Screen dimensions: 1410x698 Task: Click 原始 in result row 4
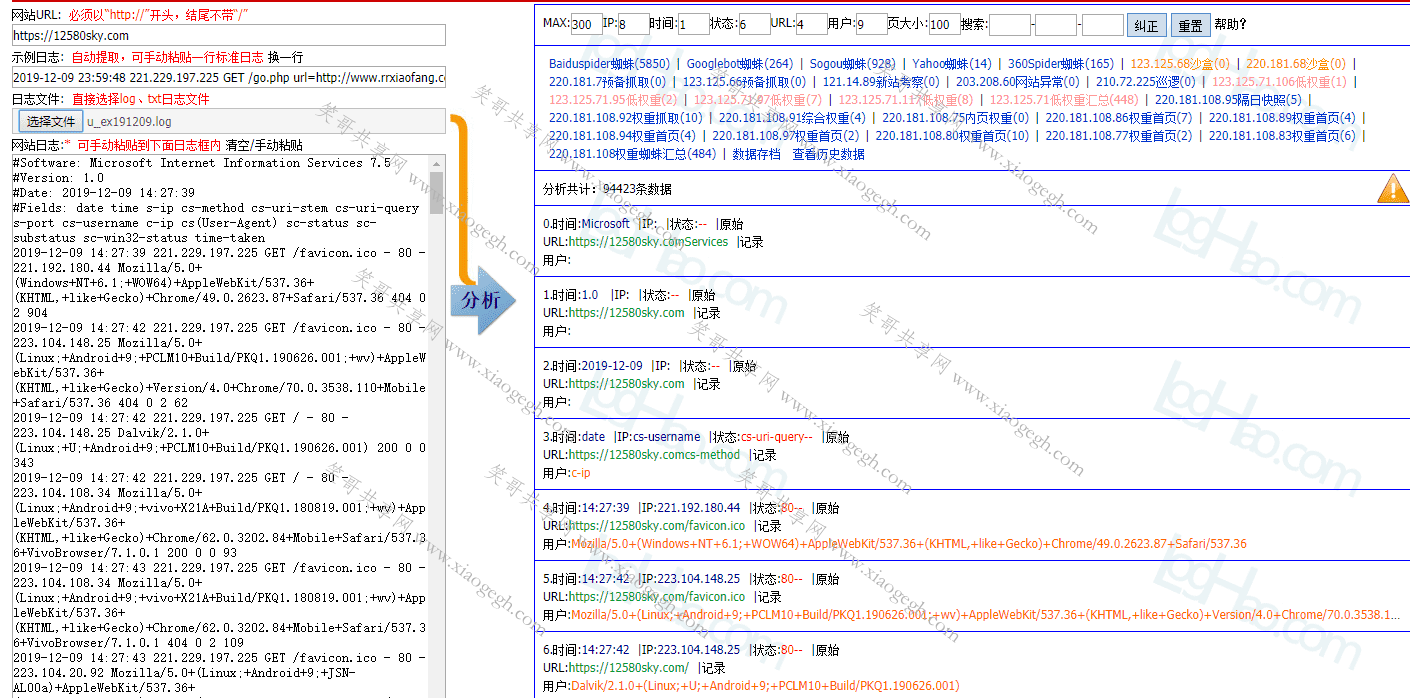[828, 508]
